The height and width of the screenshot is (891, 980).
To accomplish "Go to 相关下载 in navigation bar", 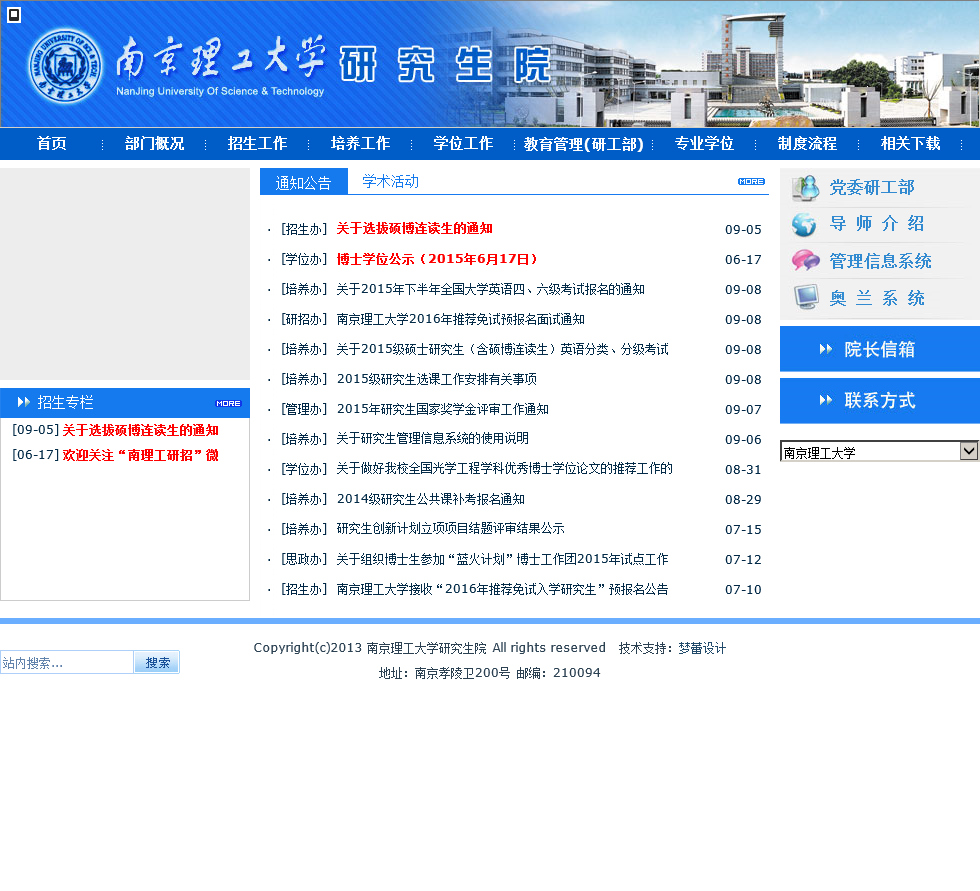I will tap(910, 144).
